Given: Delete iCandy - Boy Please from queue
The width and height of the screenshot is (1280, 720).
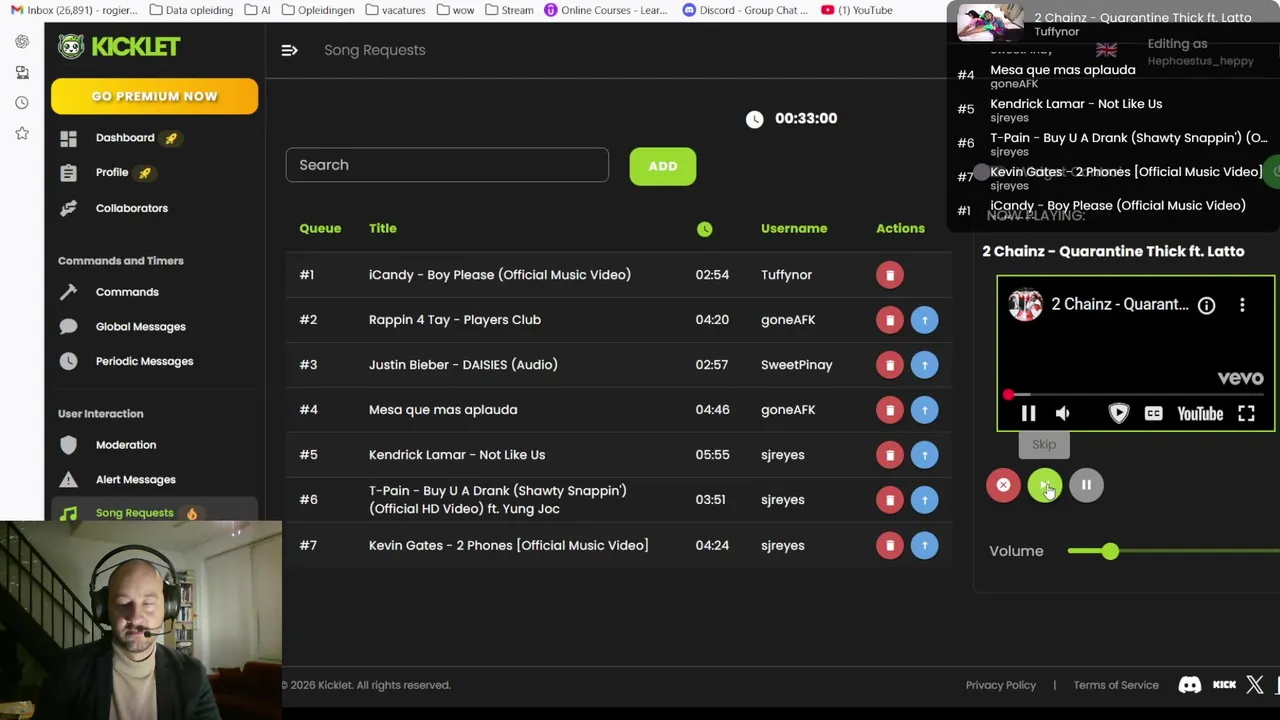Looking at the screenshot, I should click(x=889, y=275).
